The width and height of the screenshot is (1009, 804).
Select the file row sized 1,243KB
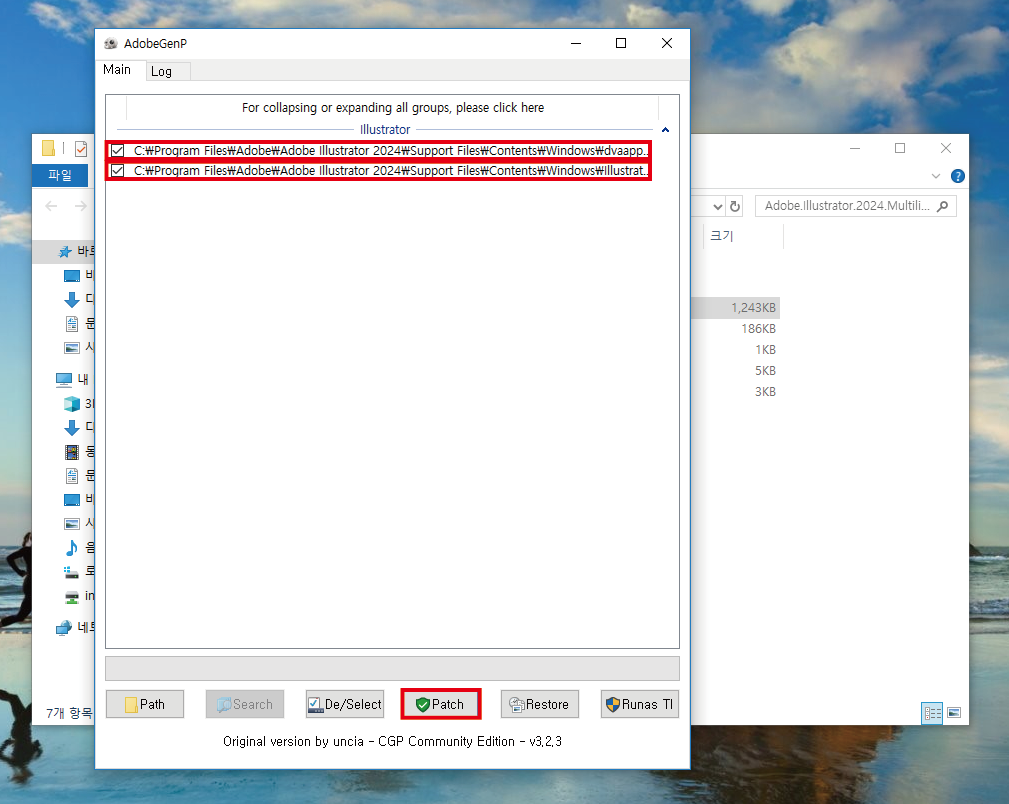[736, 308]
